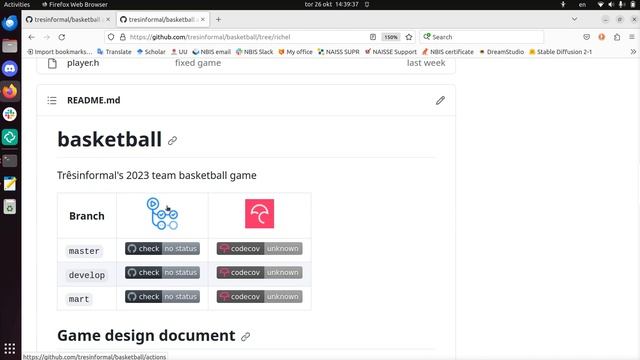Open 'fixed game' commit message
Screen dimensions: 640x360
tap(198, 63)
